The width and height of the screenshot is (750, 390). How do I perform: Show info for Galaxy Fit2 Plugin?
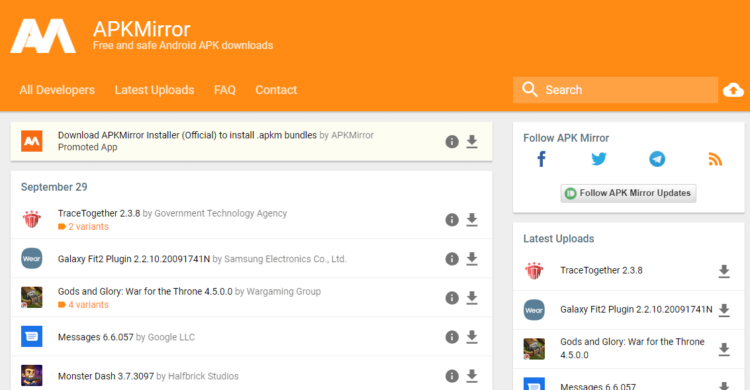coord(452,259)
